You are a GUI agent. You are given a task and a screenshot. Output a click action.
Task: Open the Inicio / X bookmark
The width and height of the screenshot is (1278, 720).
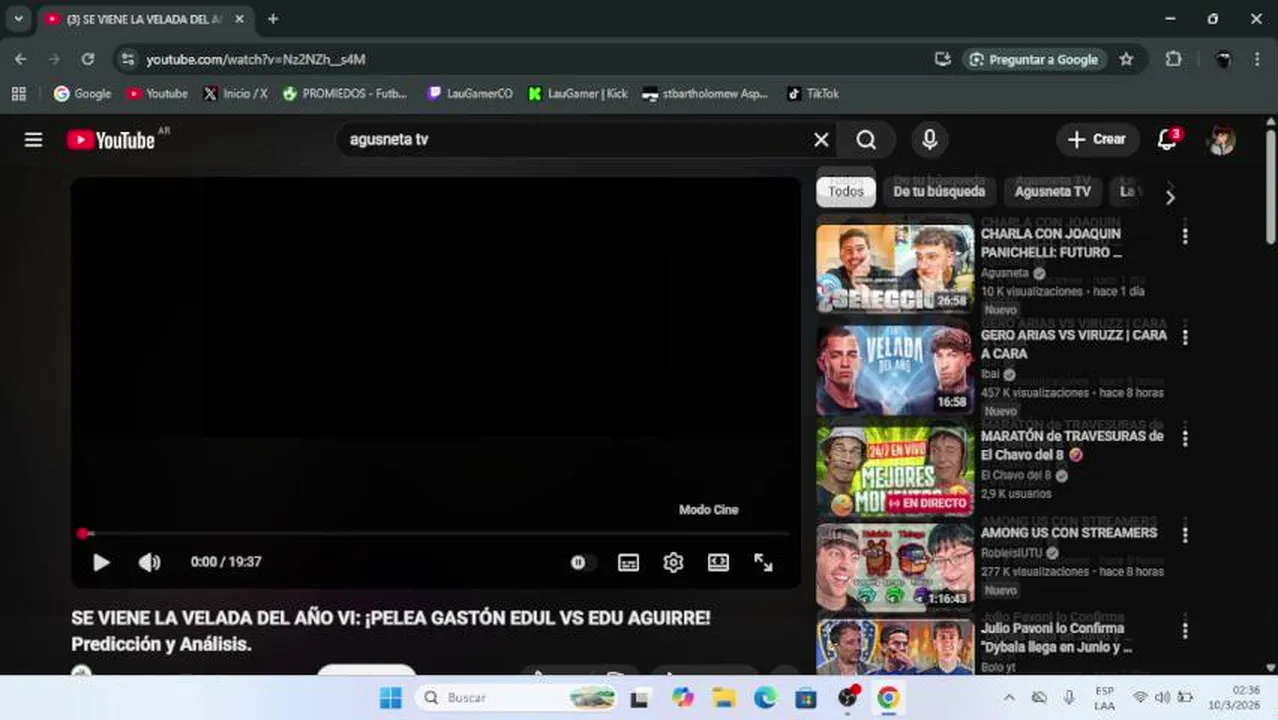pyautogui.click(x=236, y=94)
